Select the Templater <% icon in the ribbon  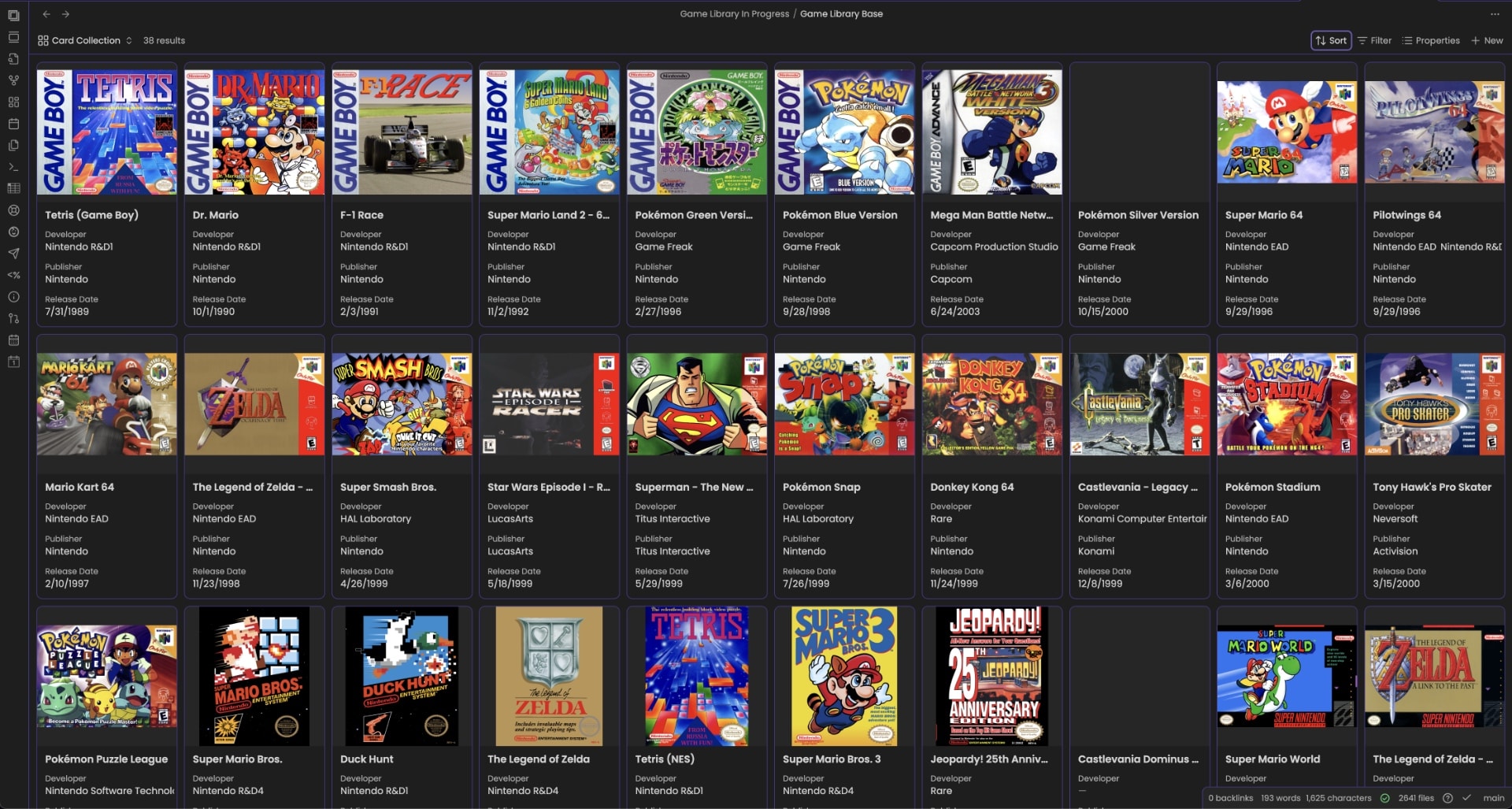(x=13, y=276)
